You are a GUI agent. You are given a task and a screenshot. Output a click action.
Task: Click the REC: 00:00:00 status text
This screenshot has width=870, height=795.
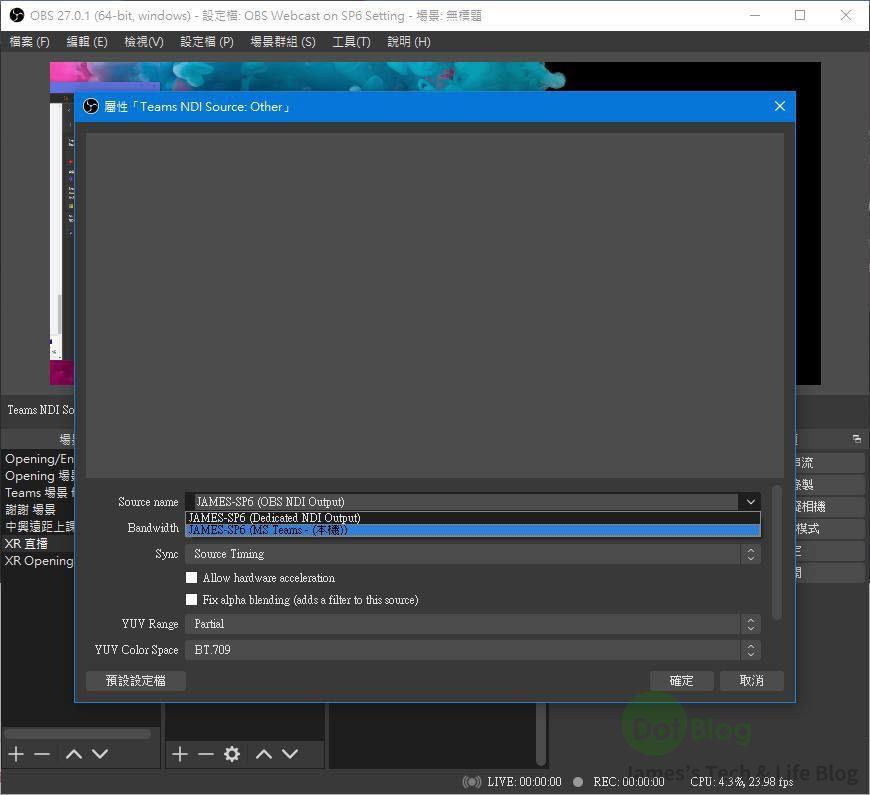click(629, 782)
